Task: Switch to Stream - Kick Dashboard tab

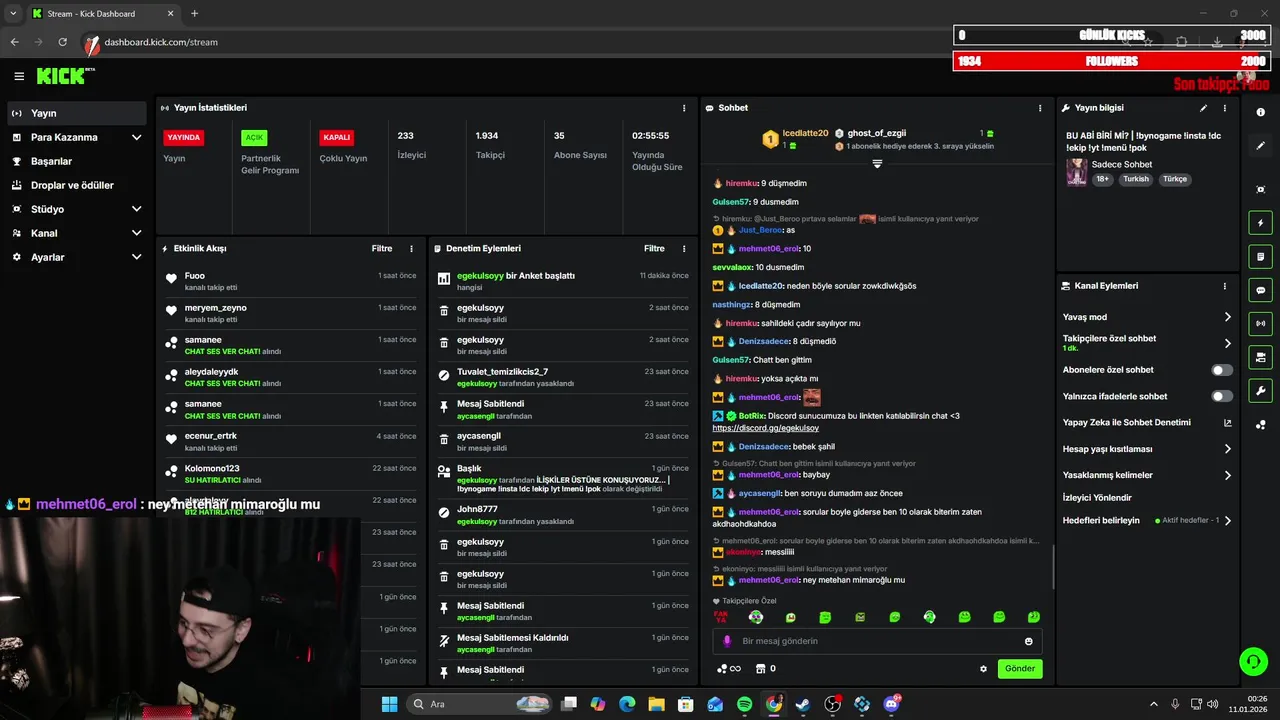Action: [x=103, y=14]
